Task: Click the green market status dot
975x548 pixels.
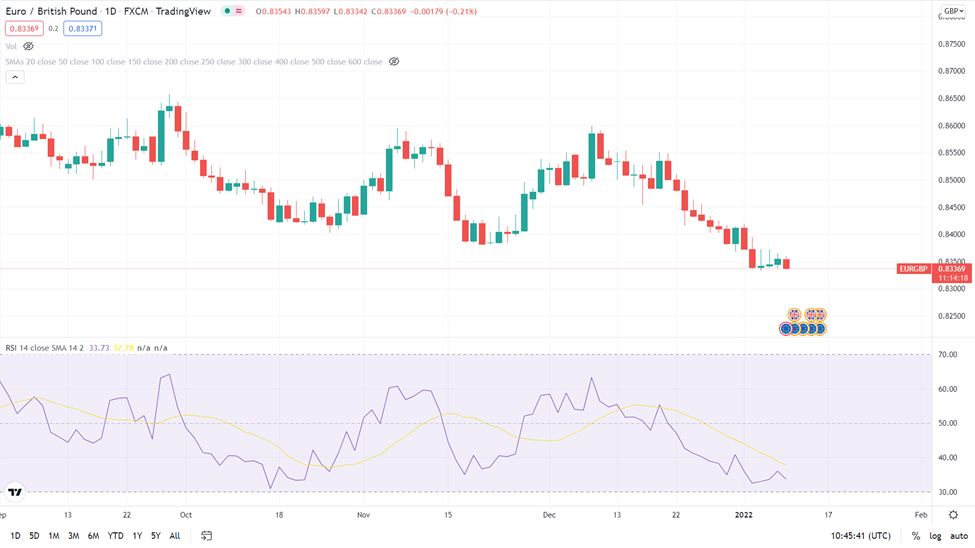Action: [x=228, y=11]
